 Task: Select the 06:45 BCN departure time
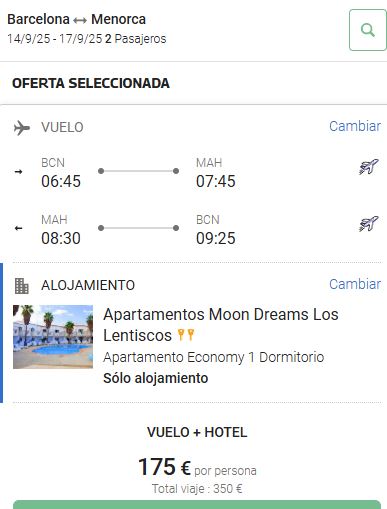tap(61, 181)
